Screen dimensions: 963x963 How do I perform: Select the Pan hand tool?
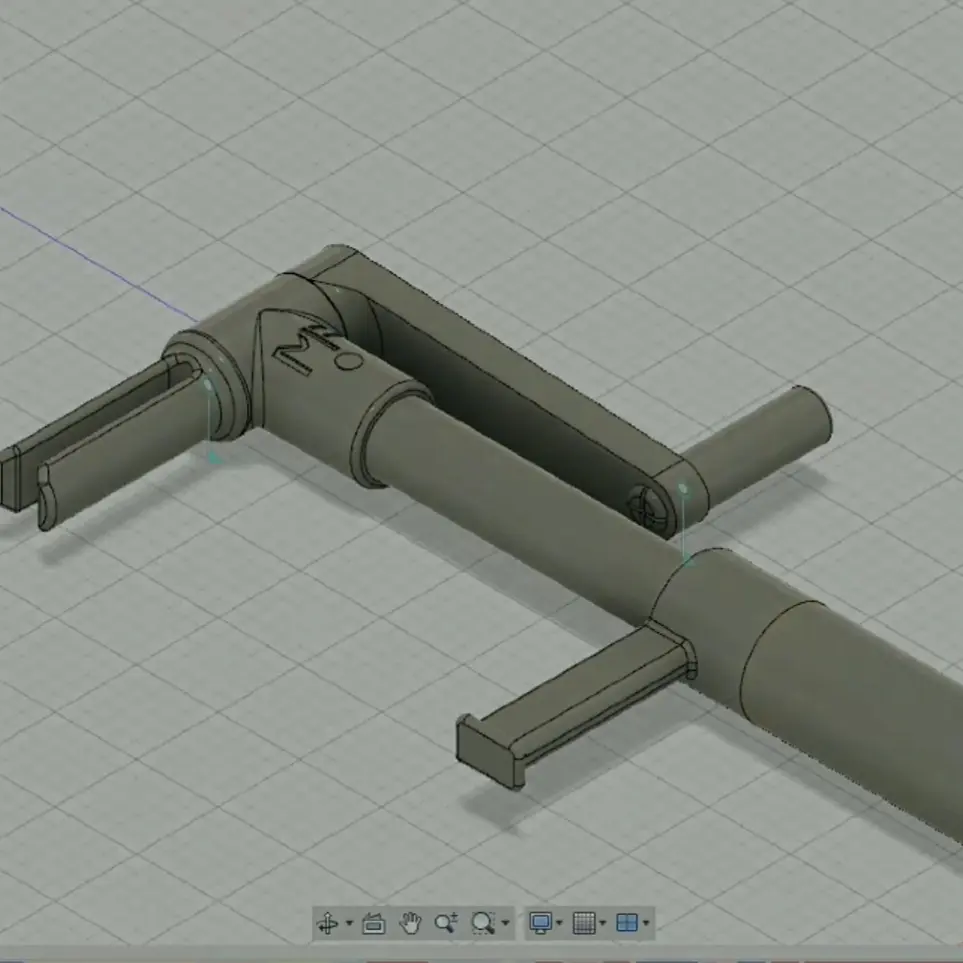(x=410, y=923)
